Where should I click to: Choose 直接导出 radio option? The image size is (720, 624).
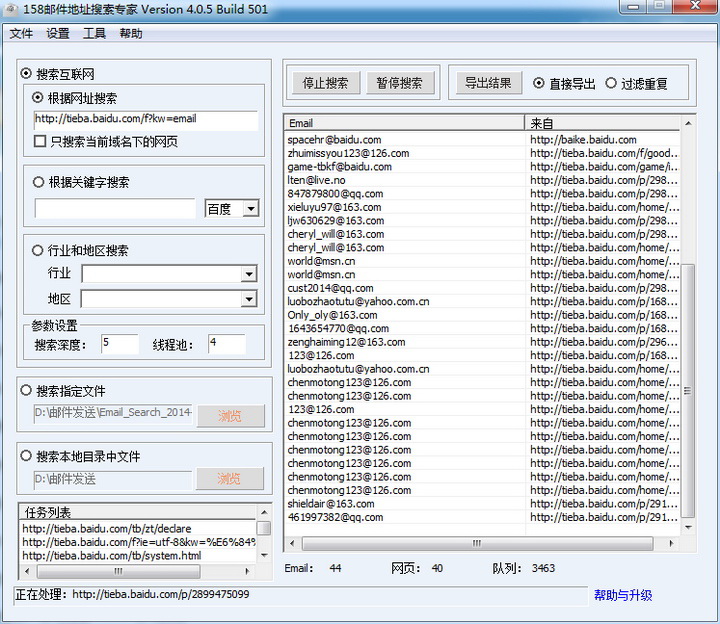coord(539,83)
